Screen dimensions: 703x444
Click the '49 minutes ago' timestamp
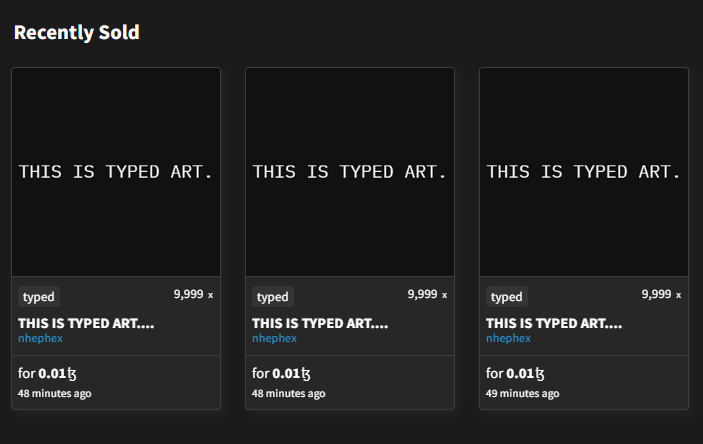523,393
